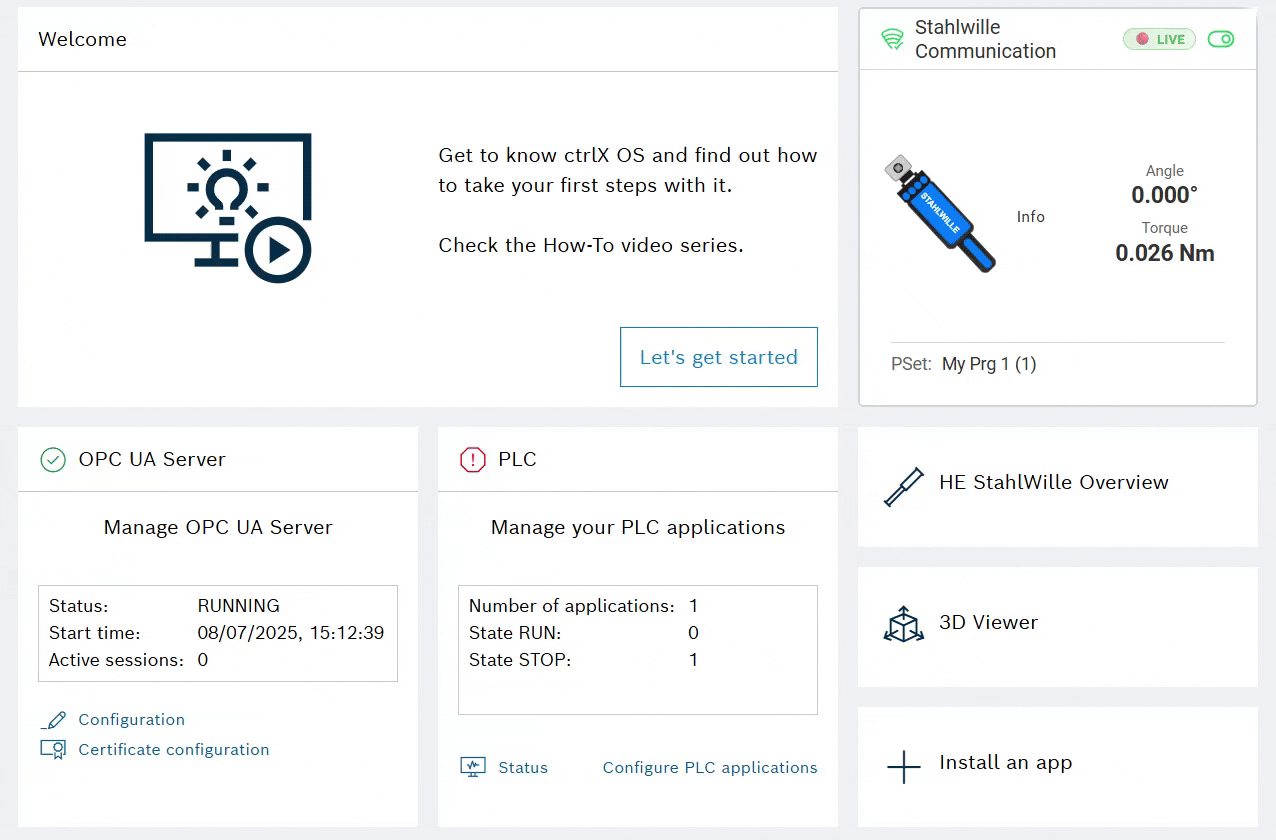This screenshot has height=840, width=1276.
Task: Click the OPC UA Server green checkmark icon
Action: tap(52, 460)
